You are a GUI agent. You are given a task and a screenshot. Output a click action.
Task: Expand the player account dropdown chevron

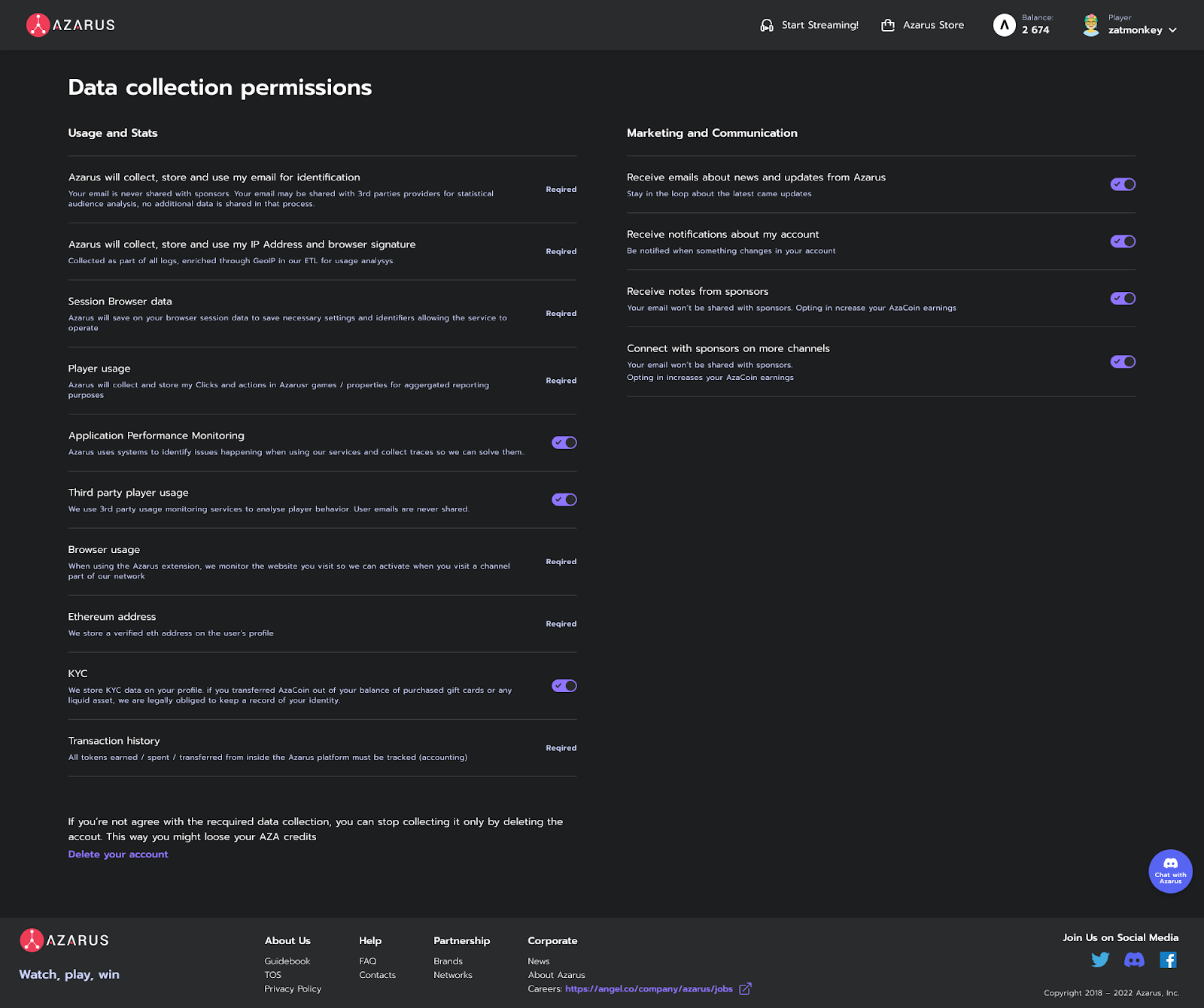pyautogui.click(x=1172, y=31)
